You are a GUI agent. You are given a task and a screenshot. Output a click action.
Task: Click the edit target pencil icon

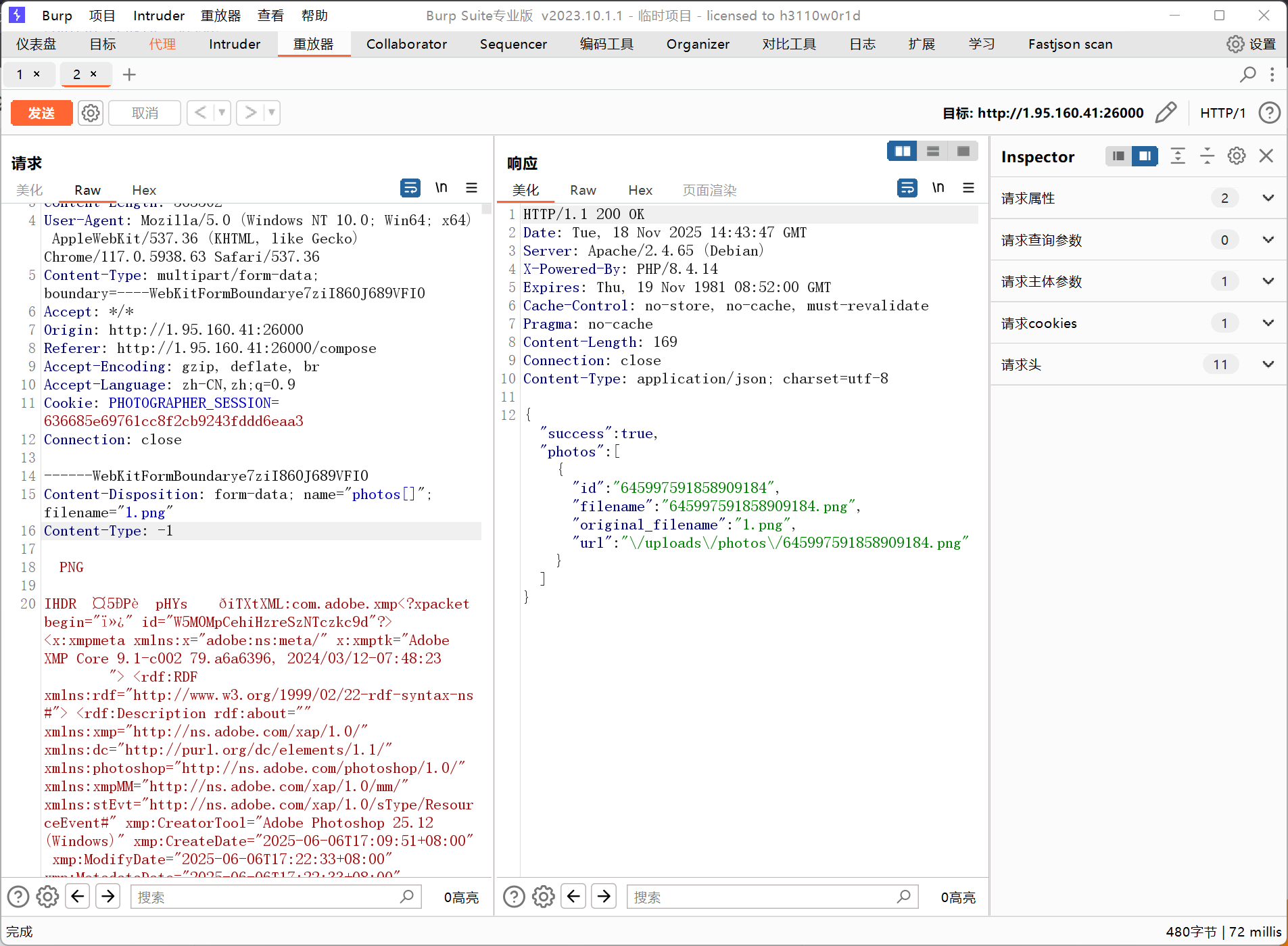(1166, 113)
